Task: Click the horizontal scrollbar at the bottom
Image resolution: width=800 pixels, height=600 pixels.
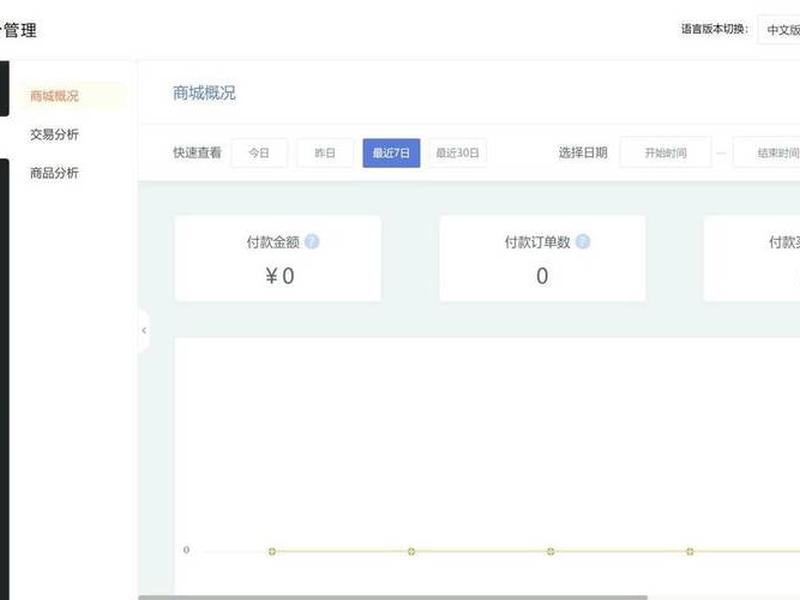Action: click(393, 597)
